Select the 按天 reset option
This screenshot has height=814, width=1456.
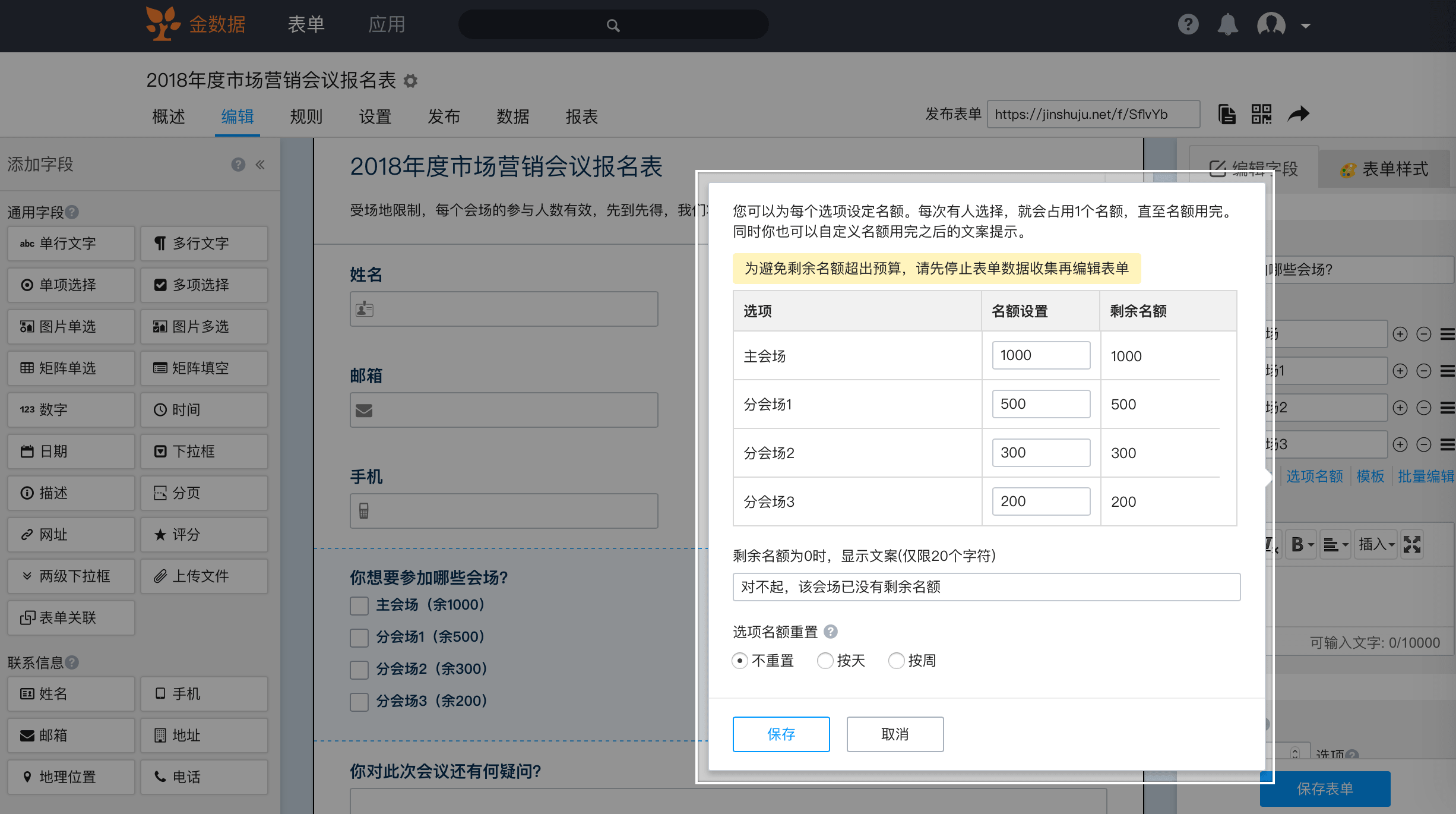825,661
